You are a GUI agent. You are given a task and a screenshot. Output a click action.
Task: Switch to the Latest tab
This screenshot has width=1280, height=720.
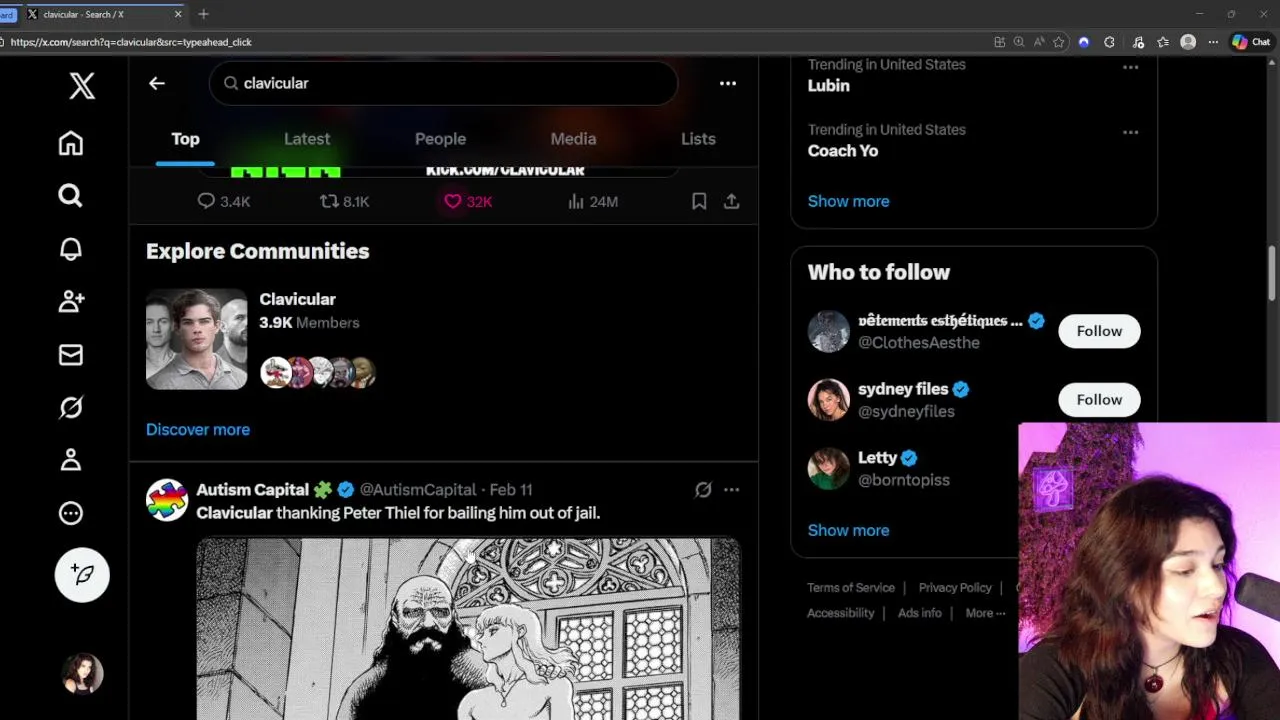tap(307, 139)
